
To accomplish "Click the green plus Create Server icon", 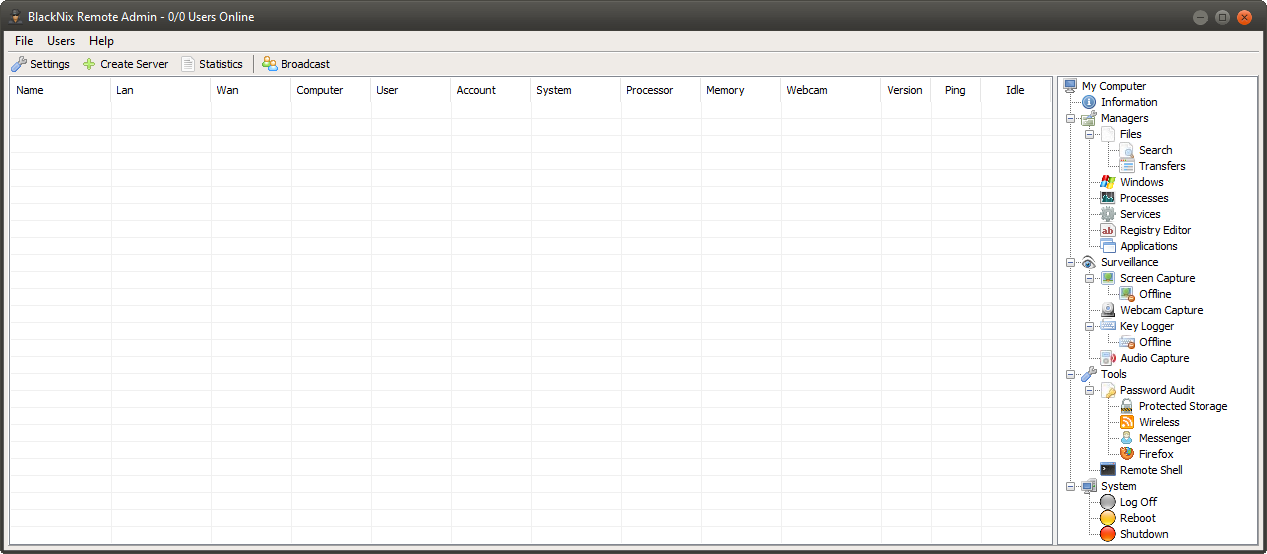I will (x=89, y=64).
